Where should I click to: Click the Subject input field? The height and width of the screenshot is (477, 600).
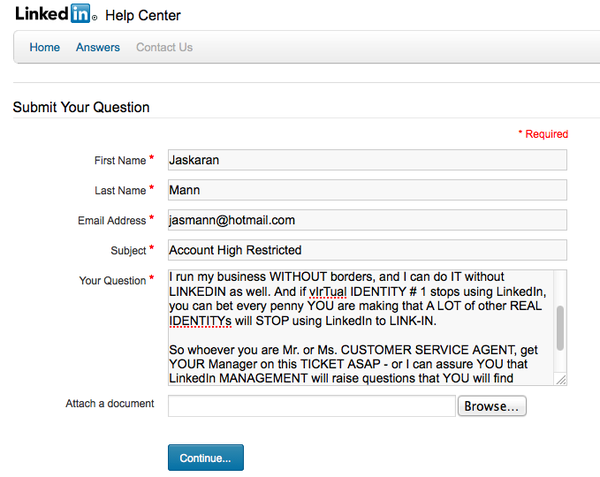[x=367, y=250]
